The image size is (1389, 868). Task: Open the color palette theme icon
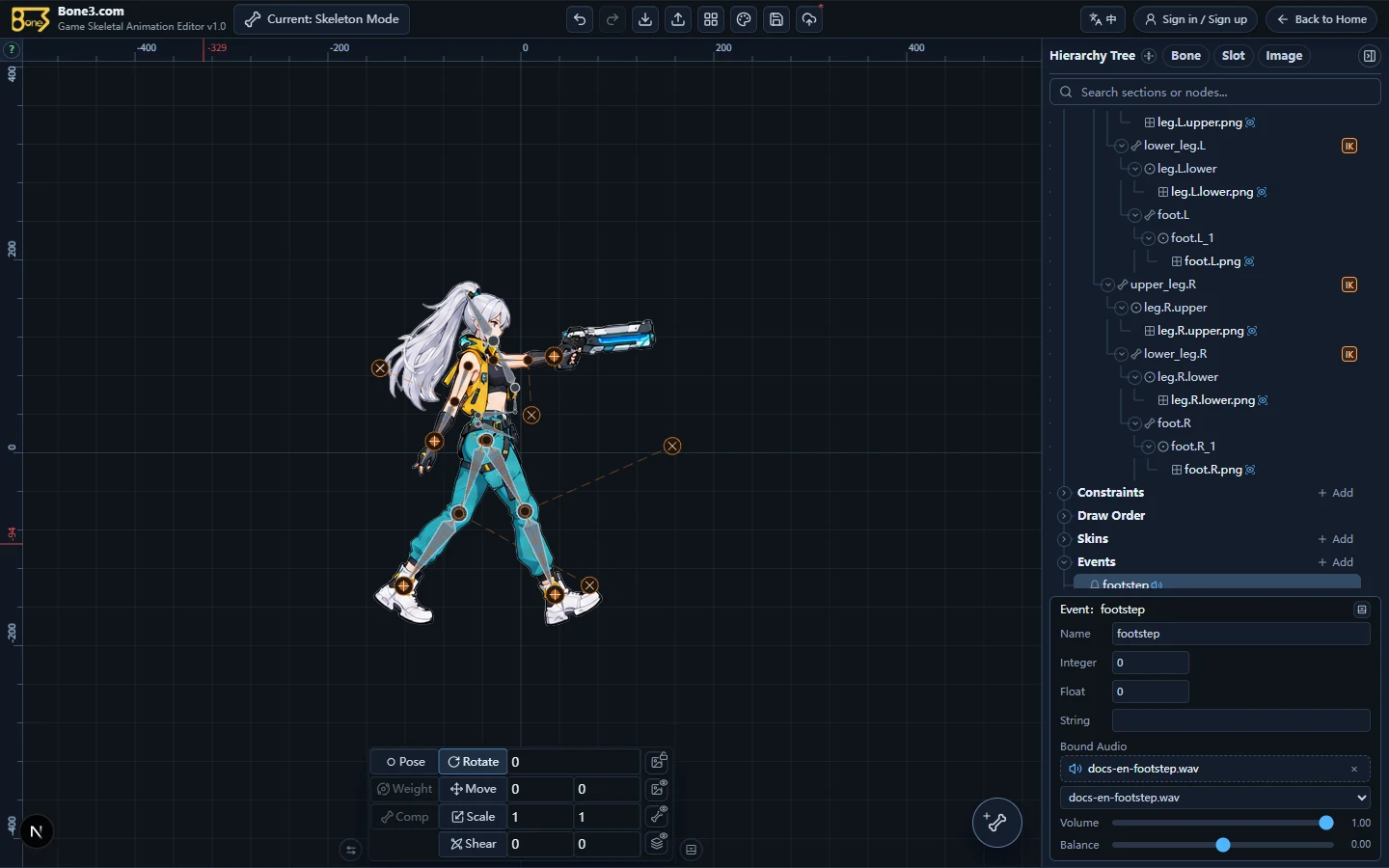coord(744,19)
